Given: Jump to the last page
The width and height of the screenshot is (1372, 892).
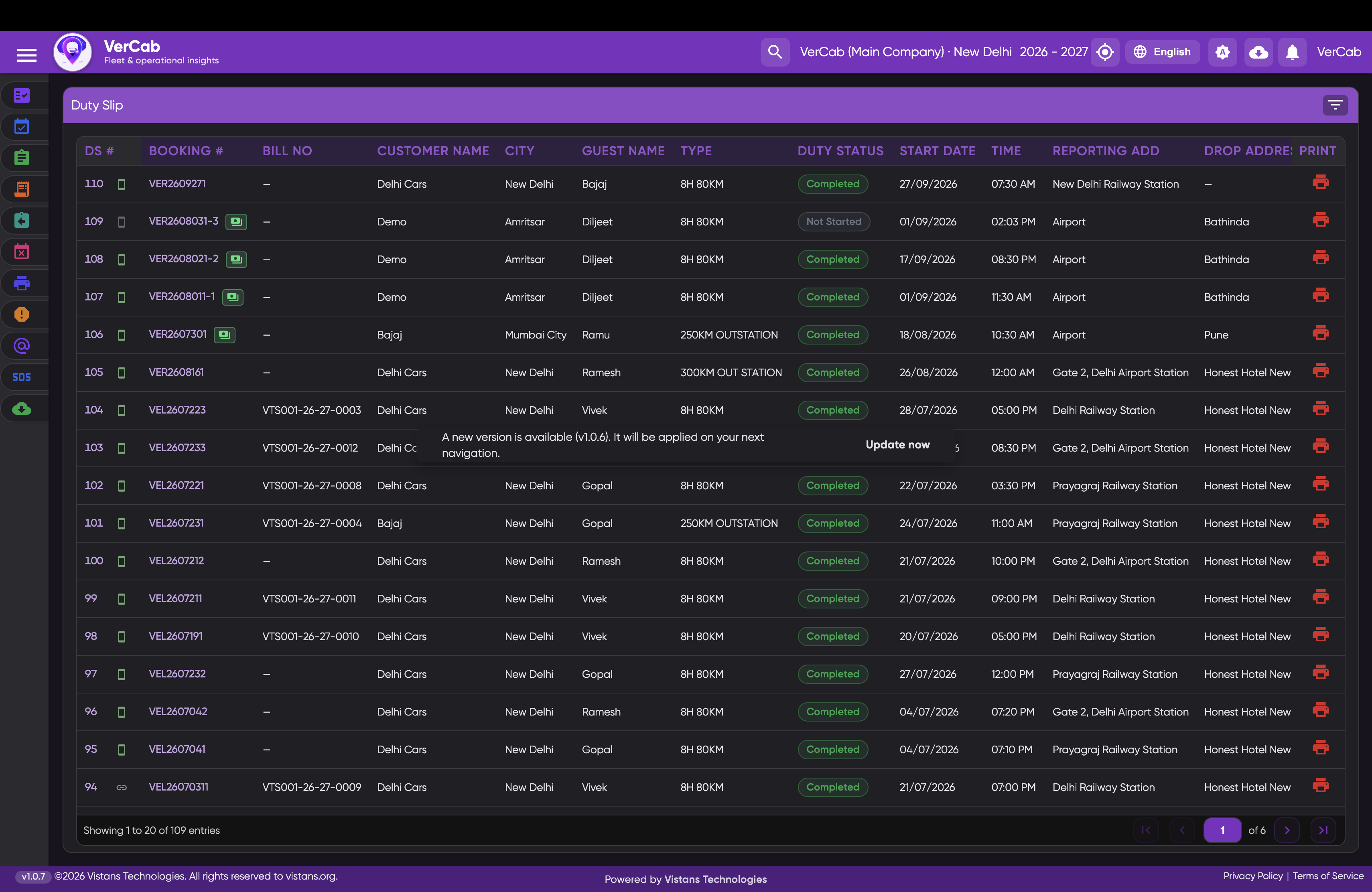Looking at the screenshot, I should click(1323, 830).
